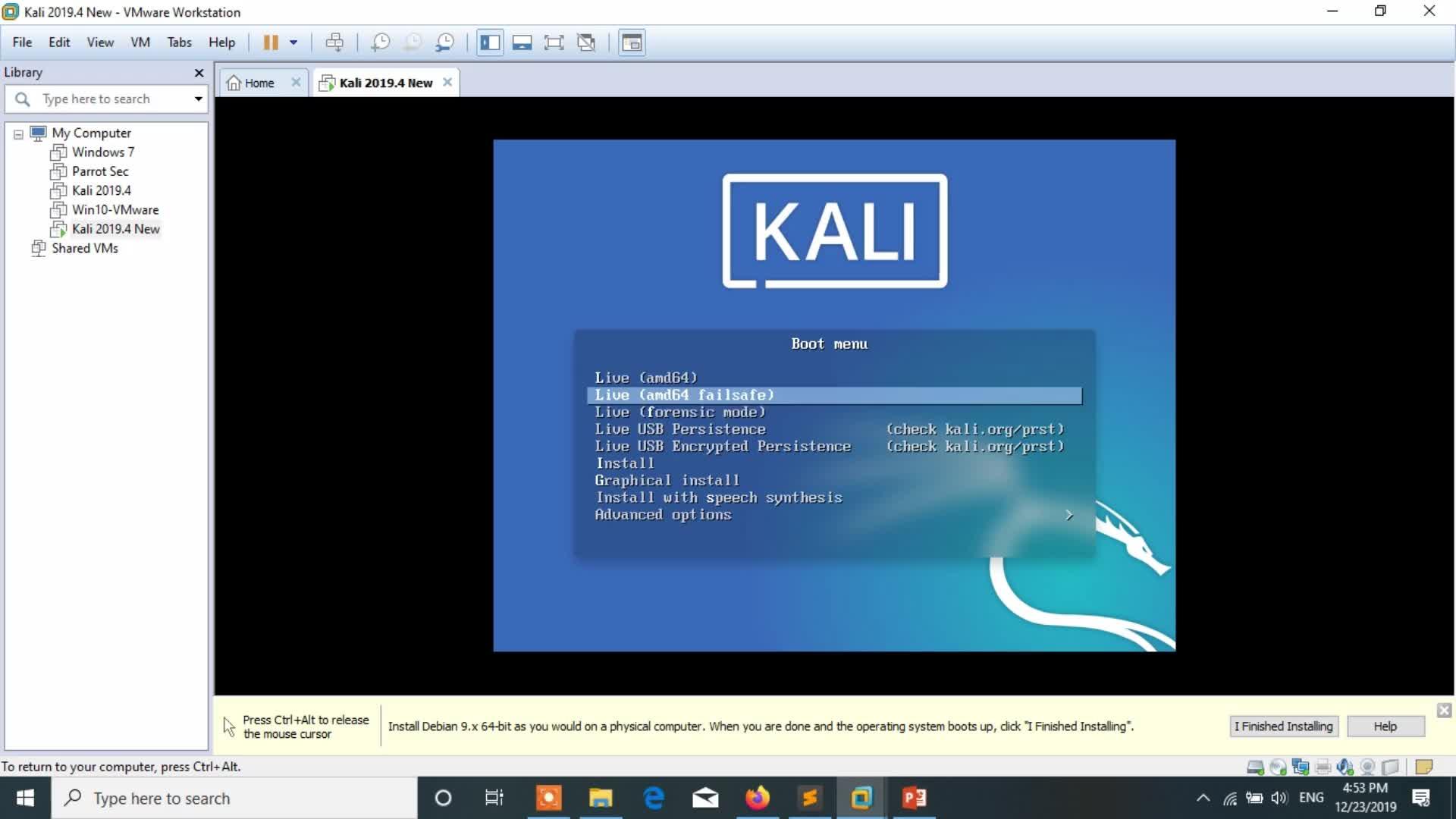Screen dimensions: 1456x819
Task: Open the Windows Start menu
Action: (x=25, y=798)
